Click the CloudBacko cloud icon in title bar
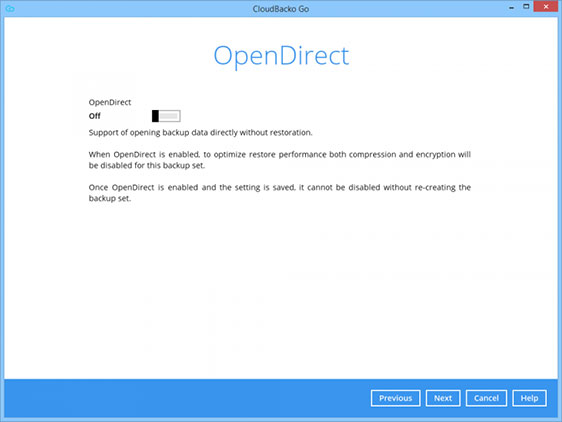Viewport: 562px width, 422px height. pos(10,9)
